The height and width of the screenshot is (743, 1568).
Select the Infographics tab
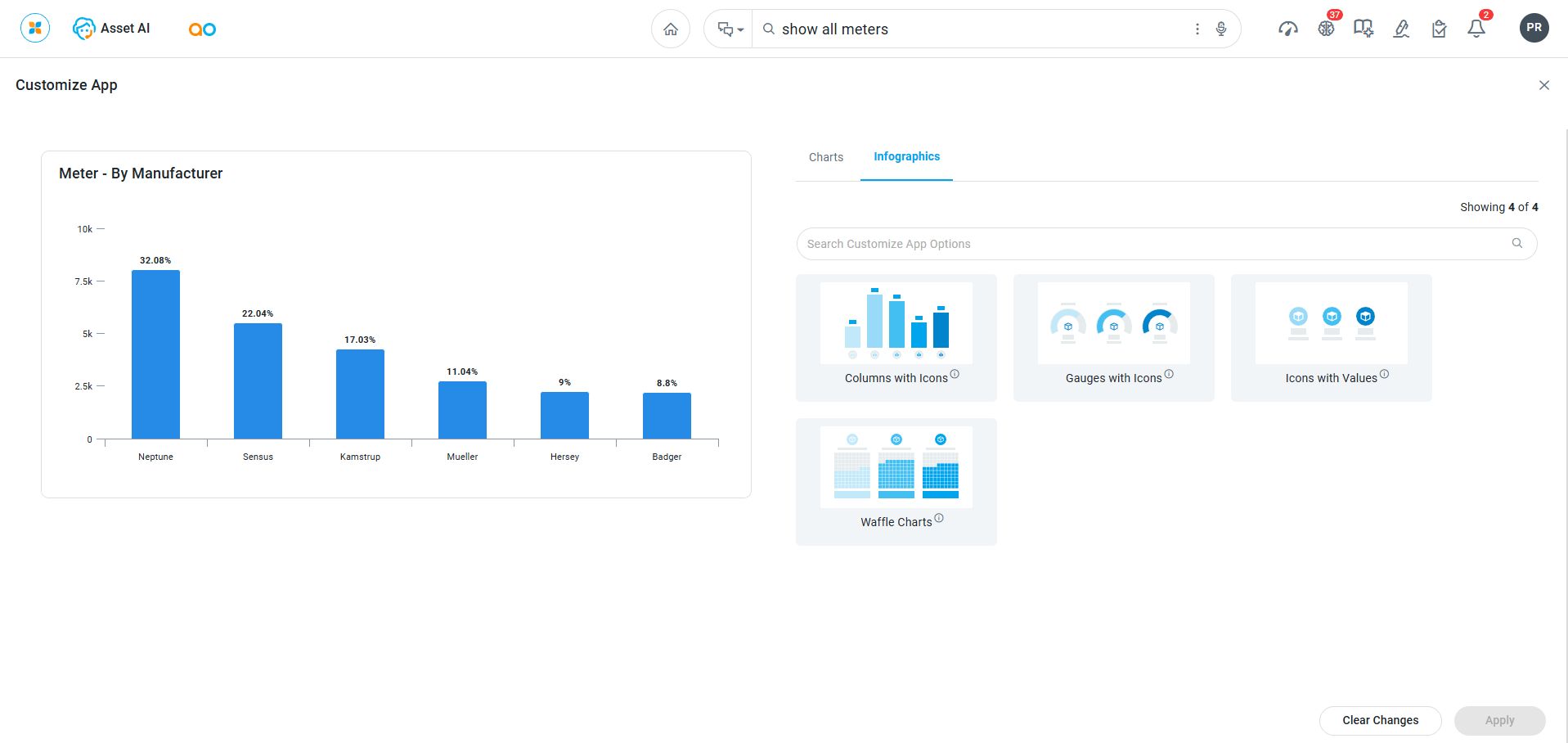tap(906, 156)
